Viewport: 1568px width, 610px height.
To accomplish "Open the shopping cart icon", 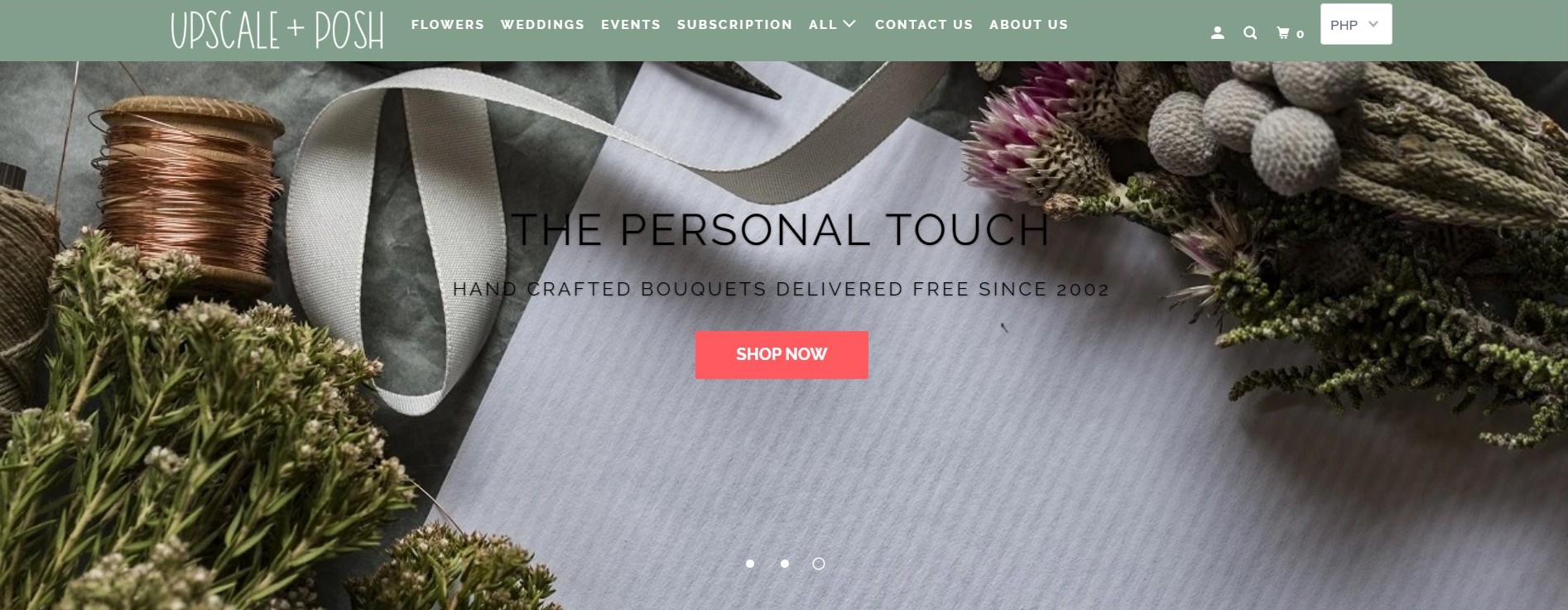I will (x=1283, y=33).
